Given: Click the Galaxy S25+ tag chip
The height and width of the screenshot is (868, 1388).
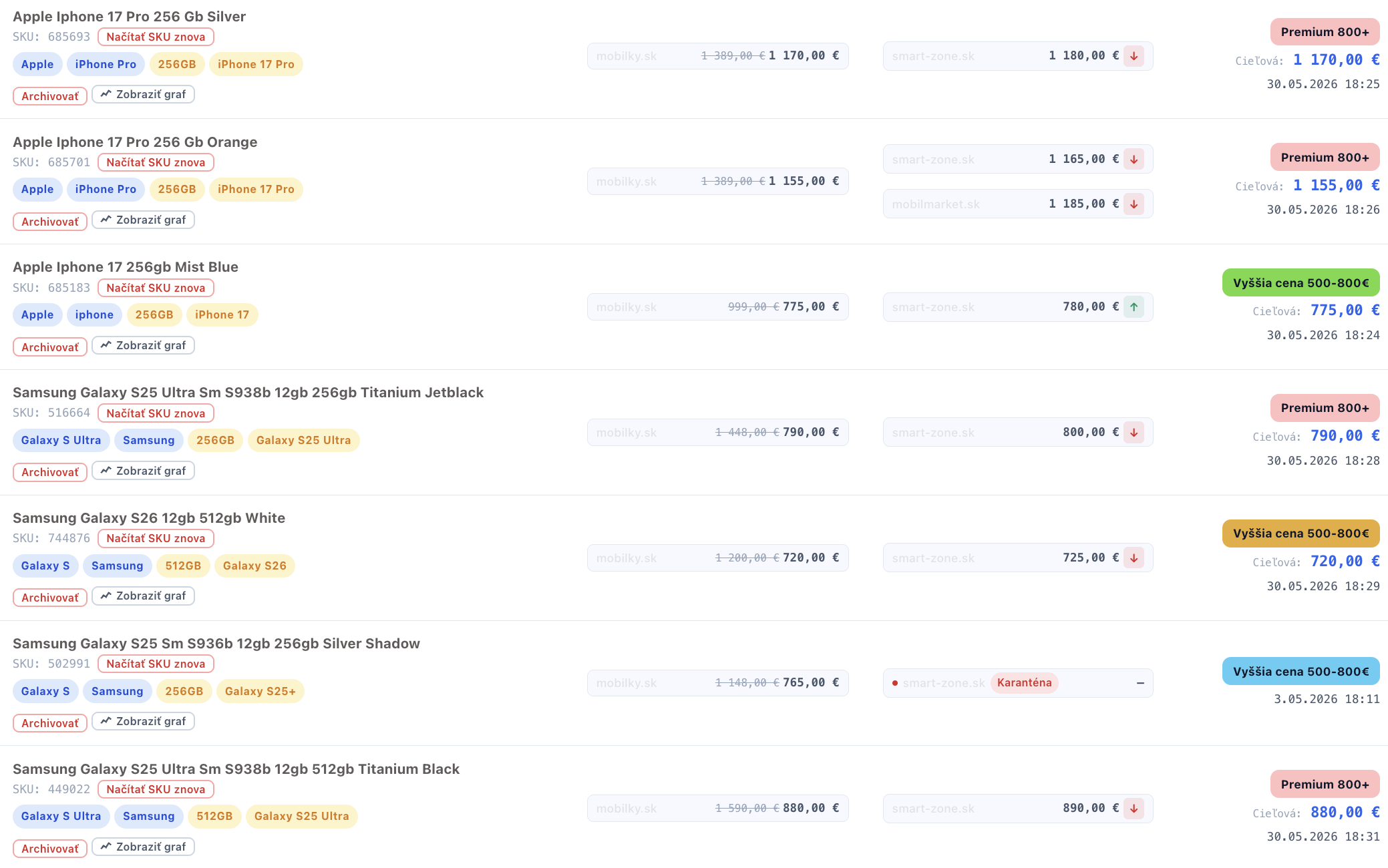Looking at the screenshot, I should pos(261,691).
